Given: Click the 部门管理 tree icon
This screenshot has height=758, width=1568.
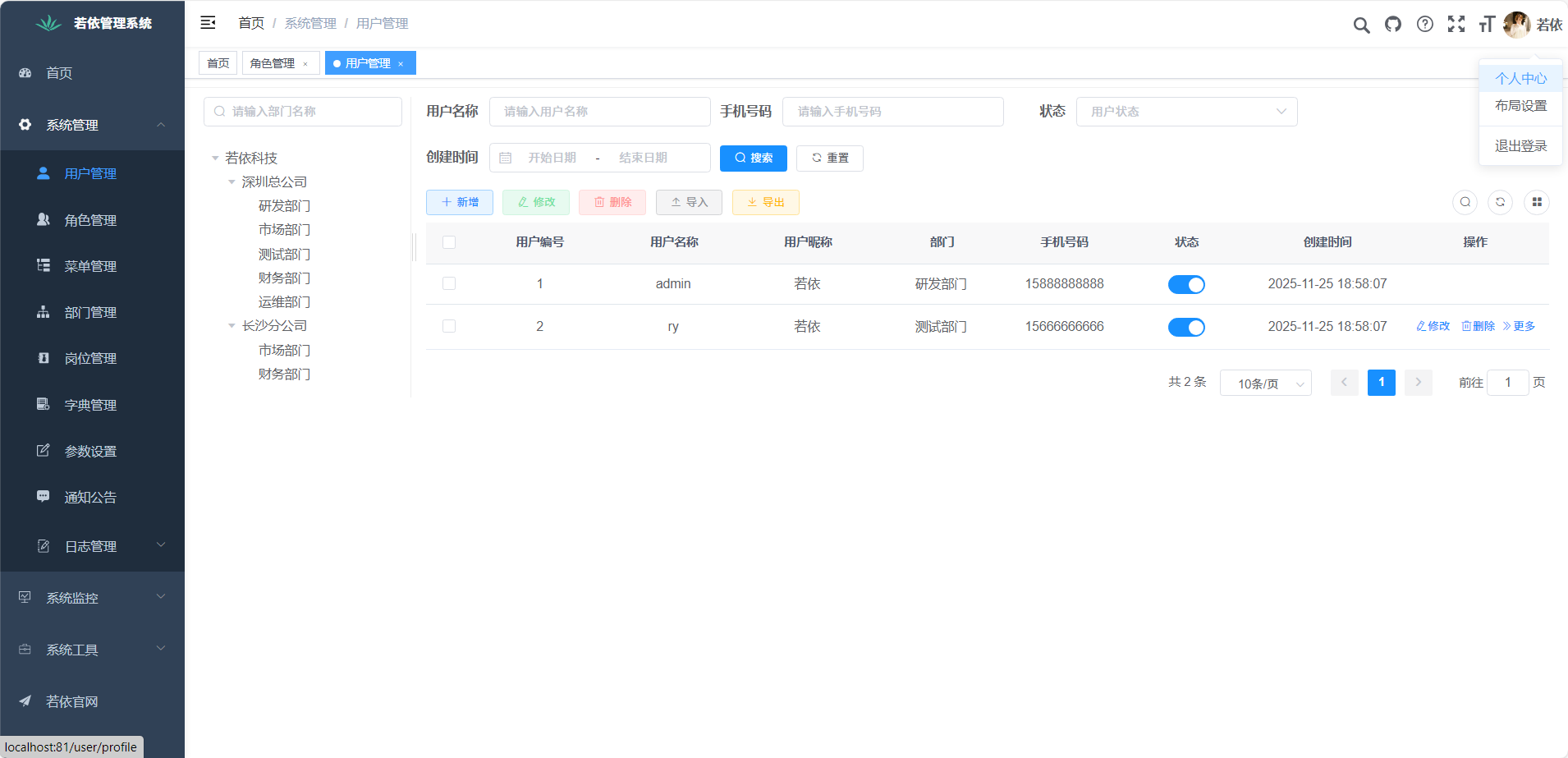Looking at the screenshot, I should [x=44, y=312].
